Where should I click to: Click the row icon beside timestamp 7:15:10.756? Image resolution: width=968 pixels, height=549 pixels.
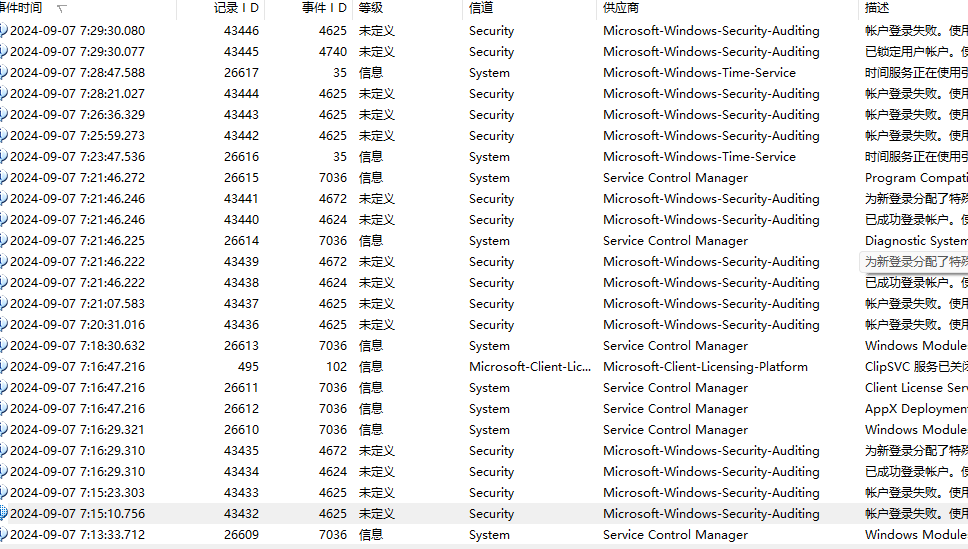point(4,514)
